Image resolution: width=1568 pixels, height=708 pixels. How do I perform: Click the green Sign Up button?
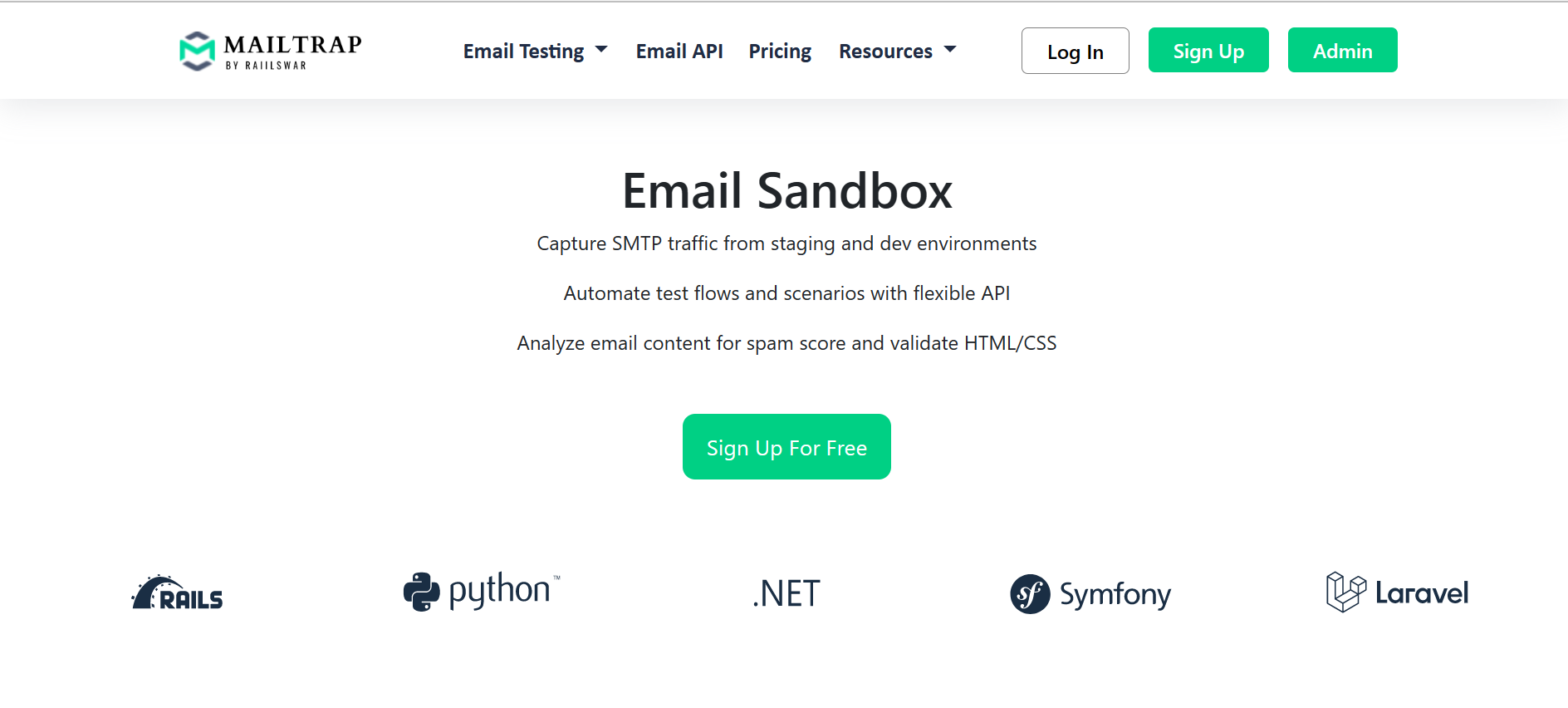(x=1208, y=51)
